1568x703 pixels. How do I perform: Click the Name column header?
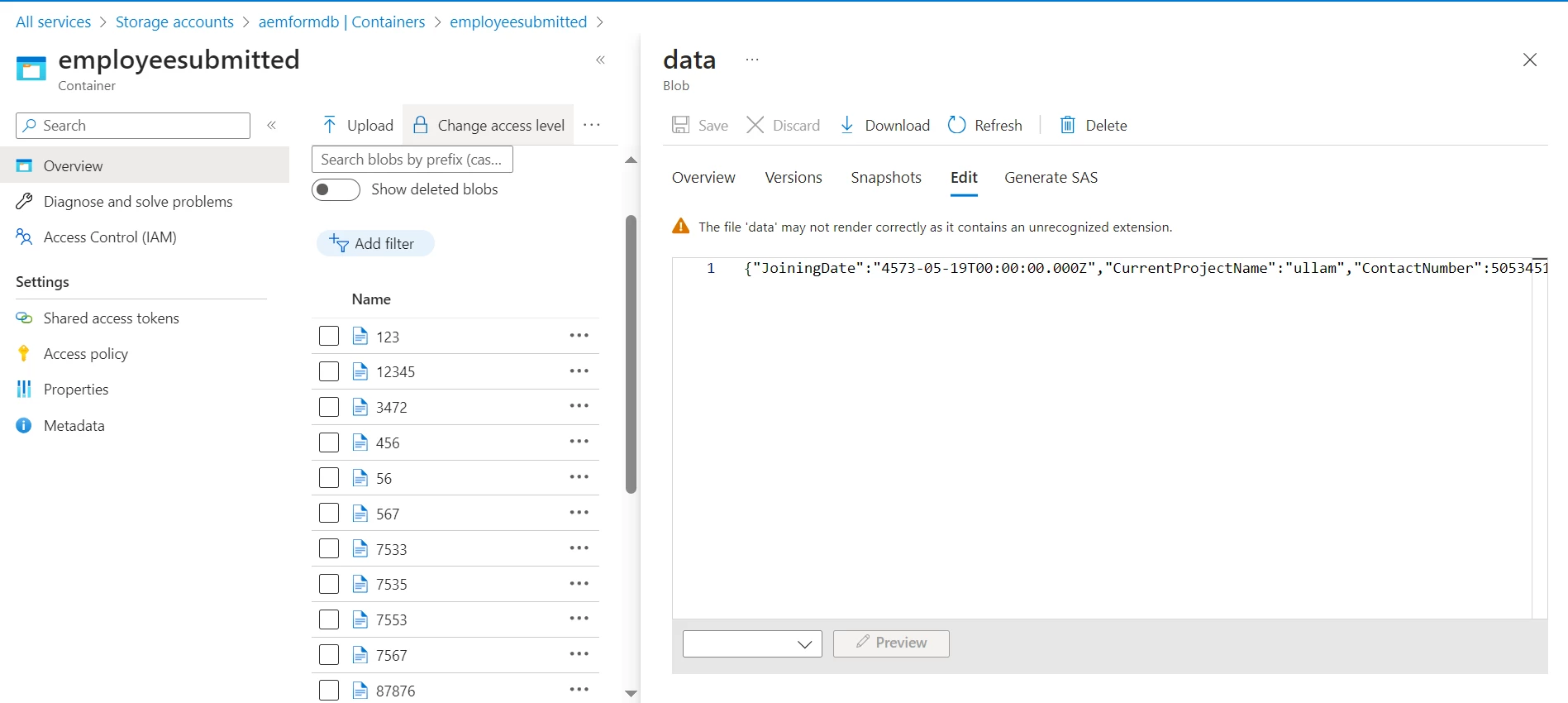pos(371,299)
